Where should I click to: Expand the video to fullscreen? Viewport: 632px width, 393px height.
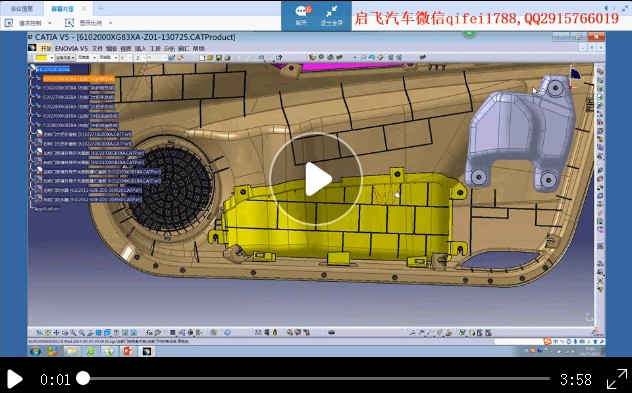click(x=617, y=378)
